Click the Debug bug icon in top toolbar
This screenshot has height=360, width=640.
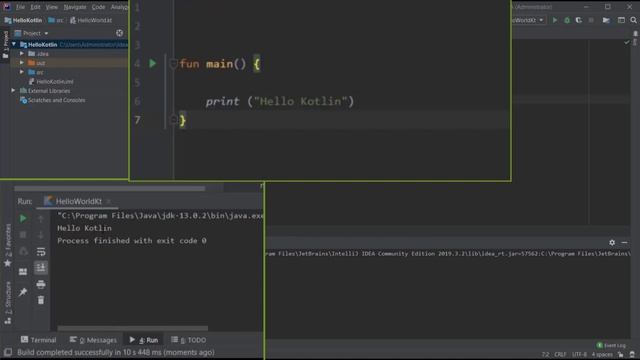[567, 20]
